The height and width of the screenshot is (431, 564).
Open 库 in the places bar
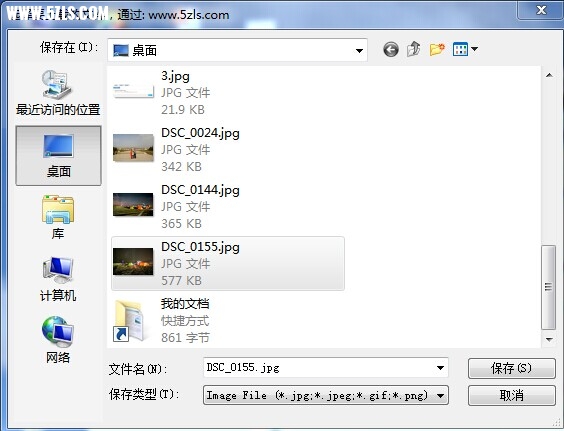(x=58, y=217)
